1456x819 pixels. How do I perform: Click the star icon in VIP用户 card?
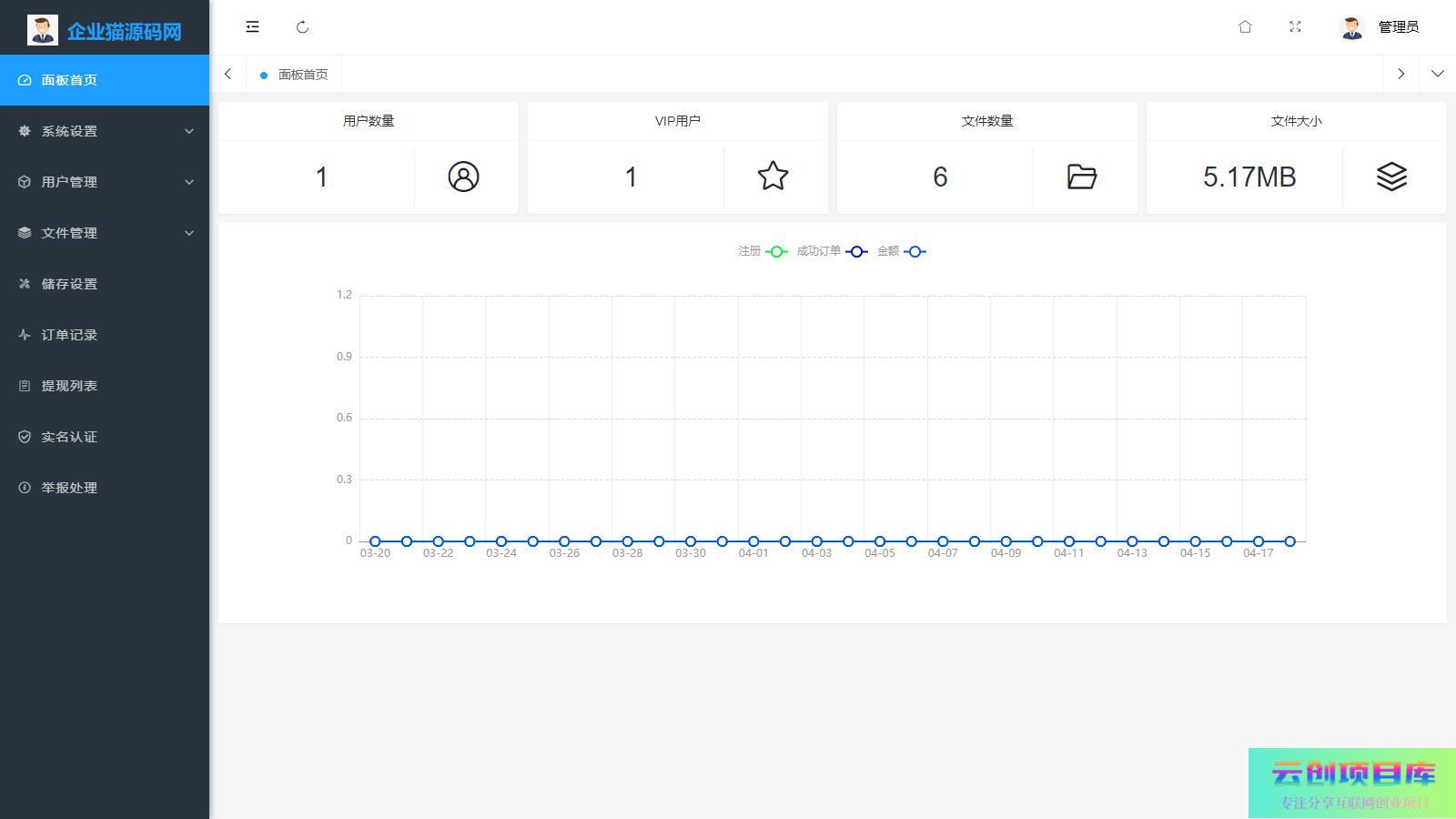(x=773, y=177)
